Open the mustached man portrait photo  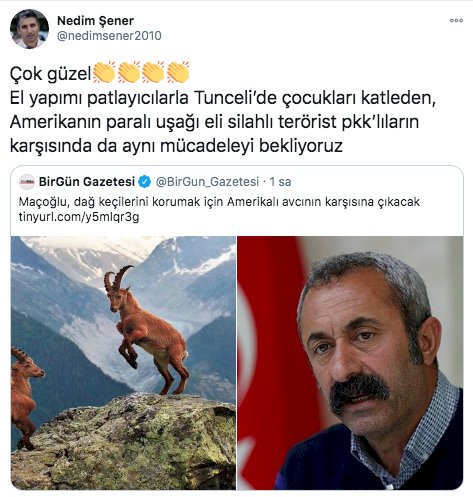click(x=350, y=363)
